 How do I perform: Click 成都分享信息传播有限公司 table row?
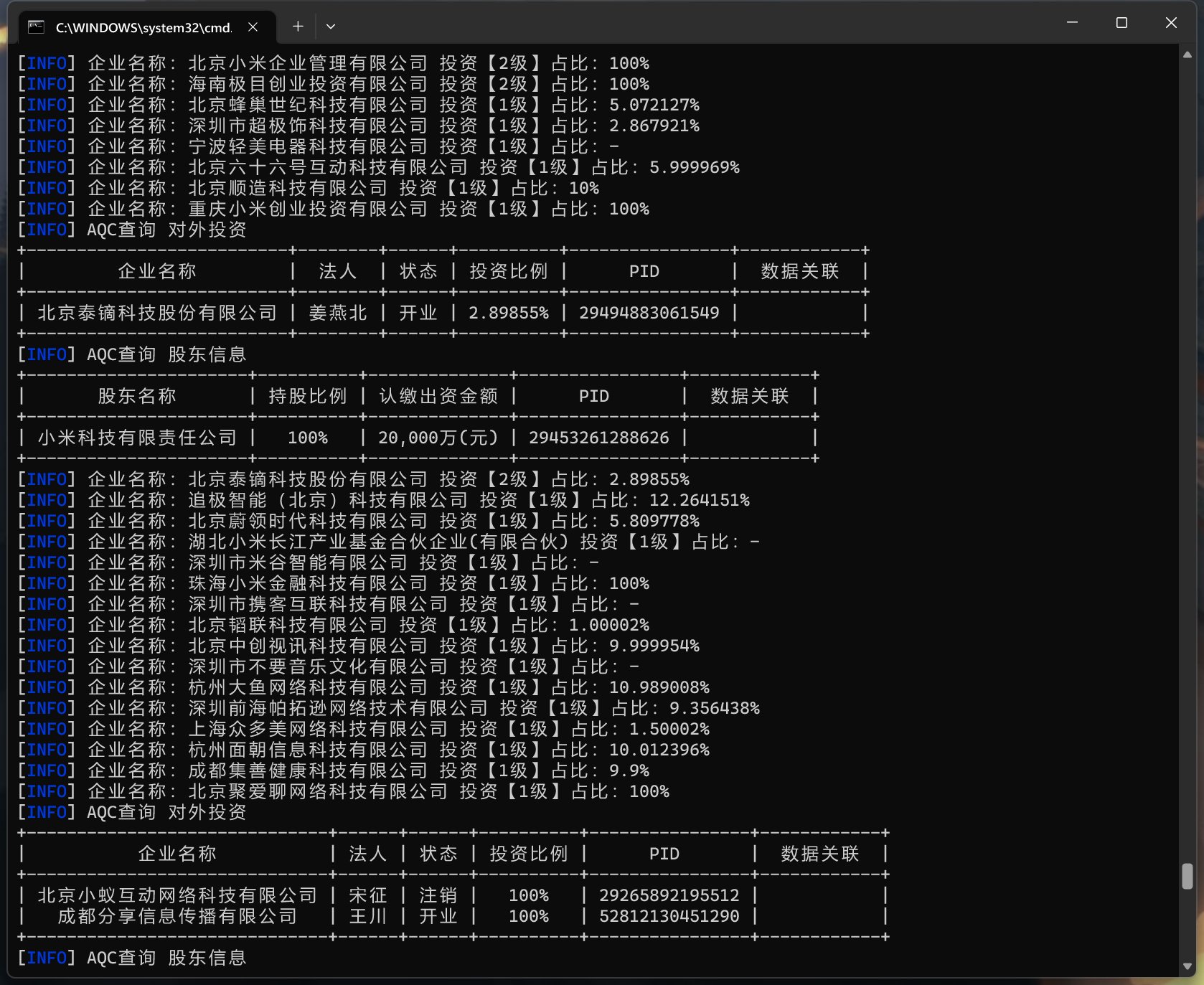coord(452,916)
